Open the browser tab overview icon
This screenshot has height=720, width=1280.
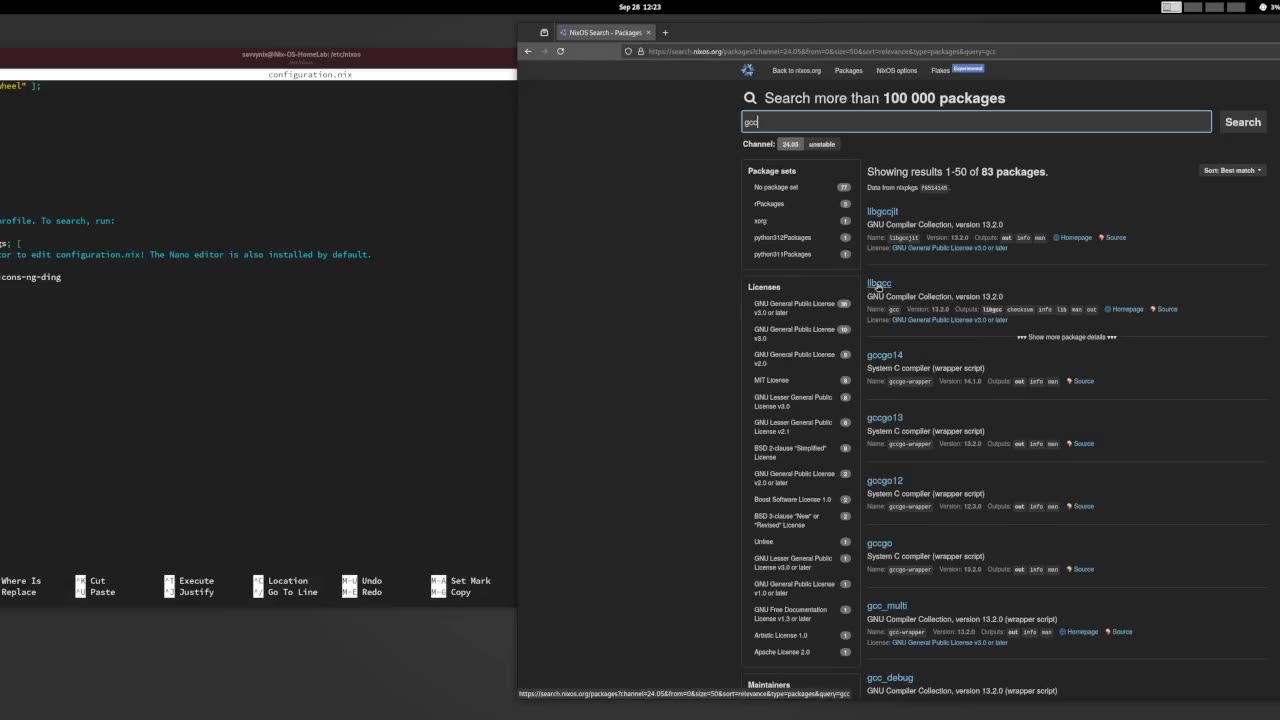[544, 32]
